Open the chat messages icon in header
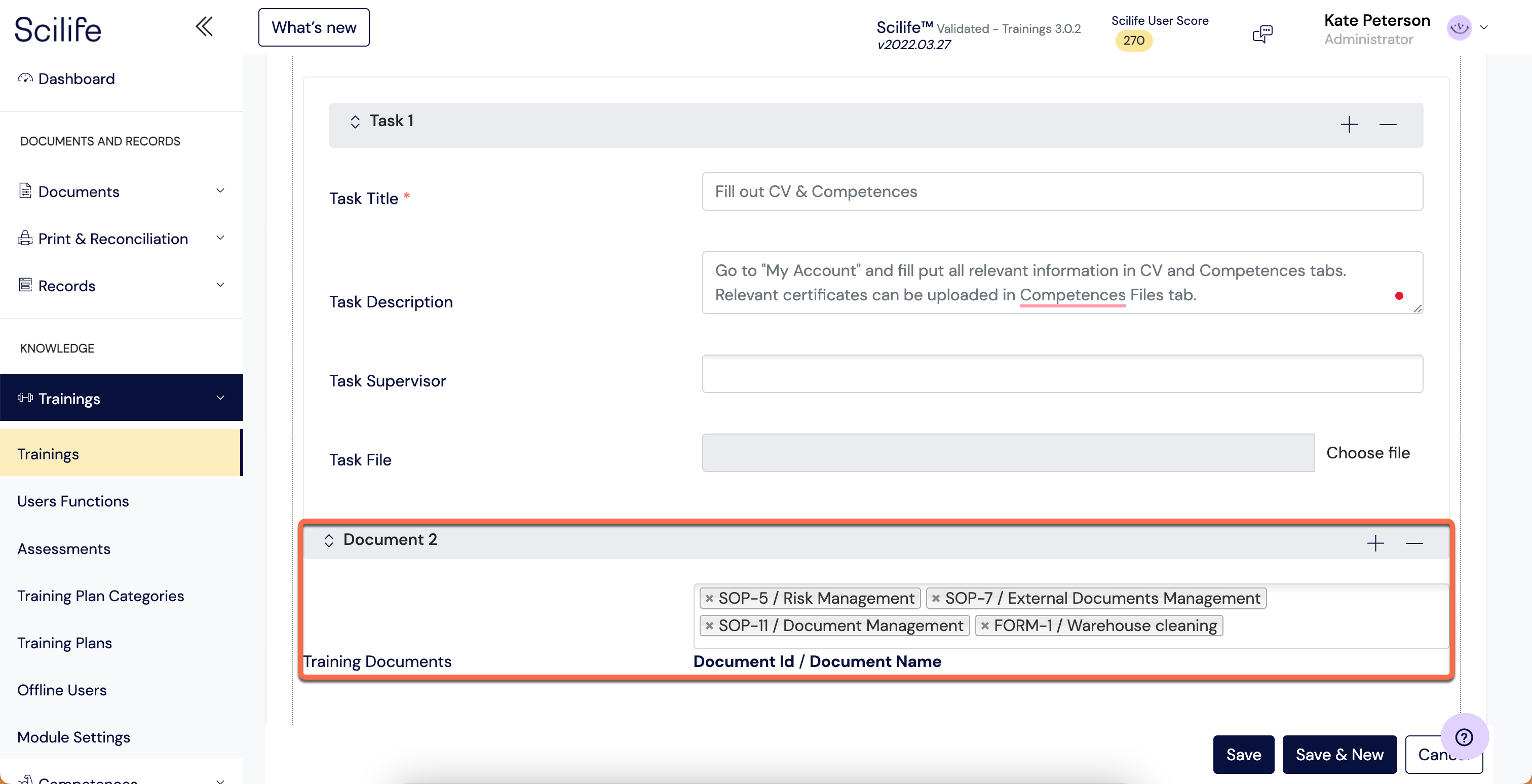Viewport: 1532px width, 784px height. tap(1262, 33)
